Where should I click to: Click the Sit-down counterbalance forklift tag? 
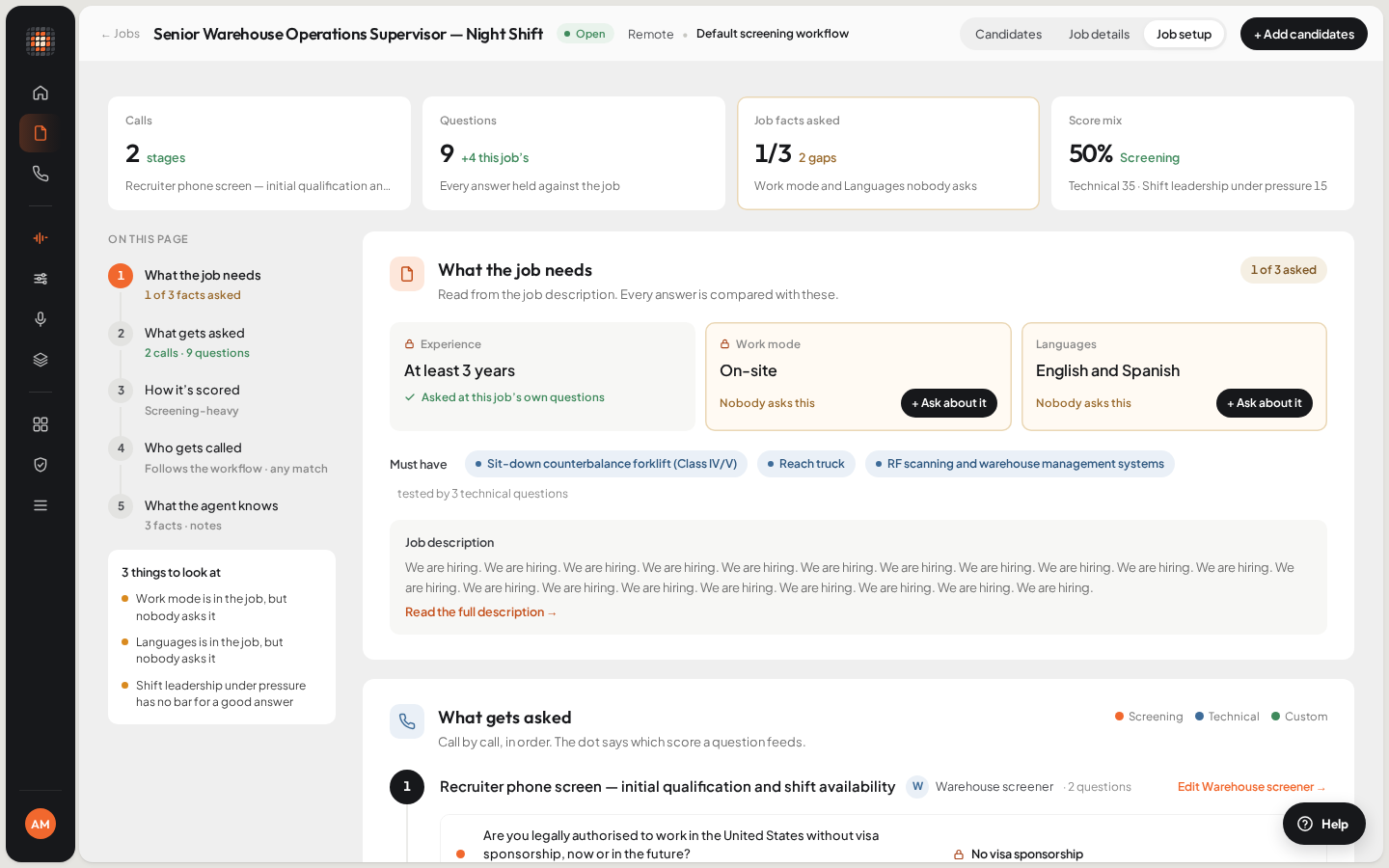pyautogui.click(x=606, y=464)
